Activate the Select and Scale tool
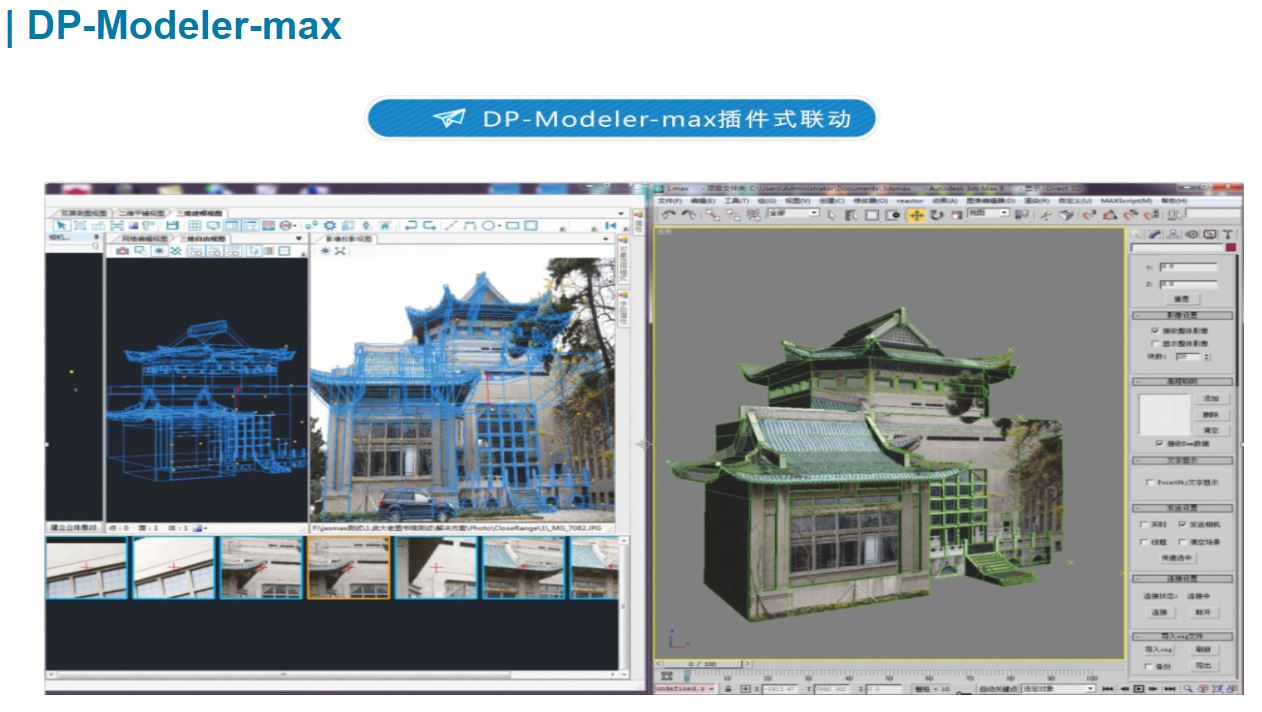 pyautogui.click(x=956, y=214)
